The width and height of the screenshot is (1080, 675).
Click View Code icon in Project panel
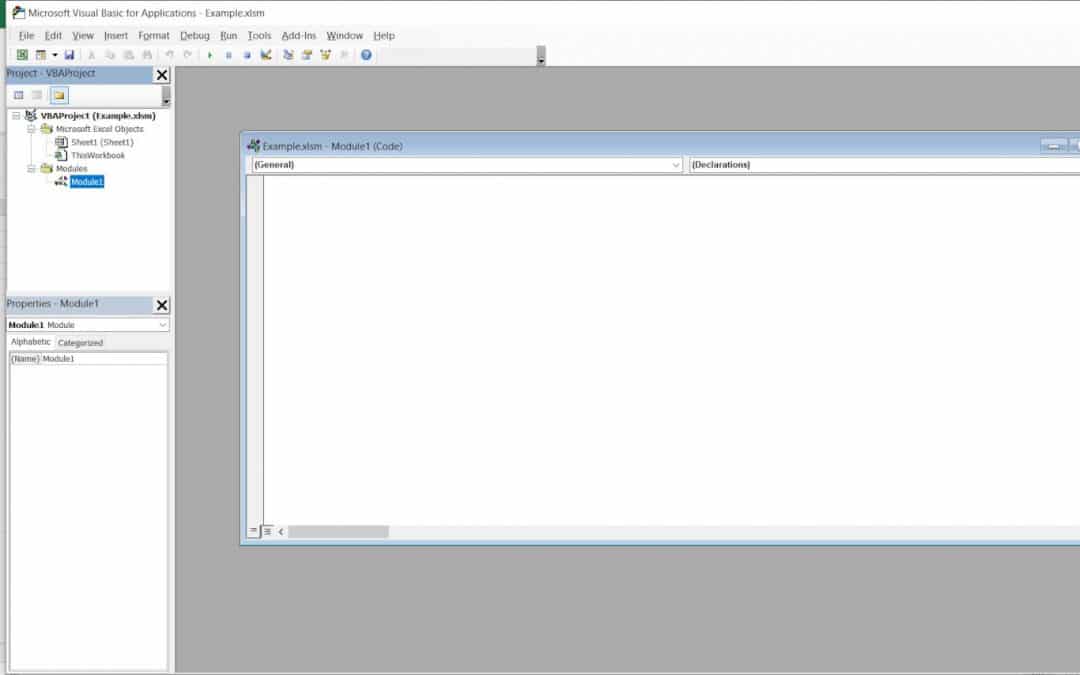pos(18,95)
